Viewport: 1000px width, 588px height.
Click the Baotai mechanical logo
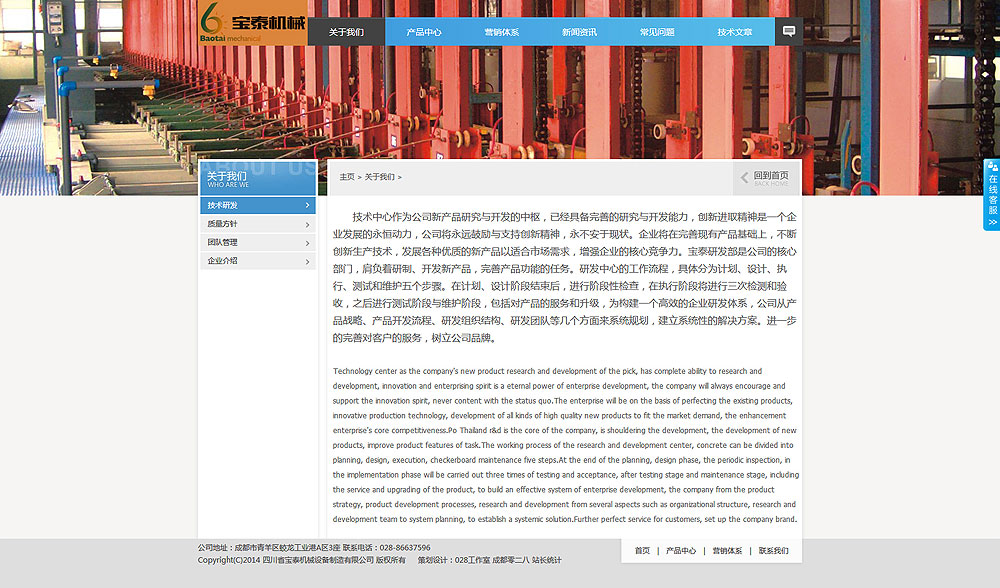253,23
